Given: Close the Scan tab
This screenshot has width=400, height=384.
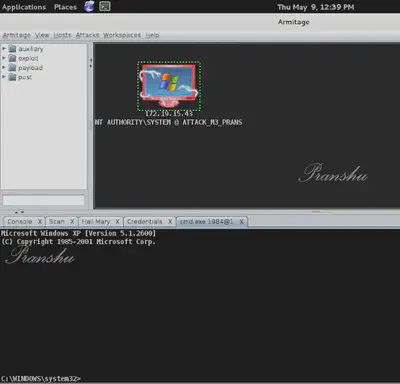Looking at the screenshot, I should [72, 221].
